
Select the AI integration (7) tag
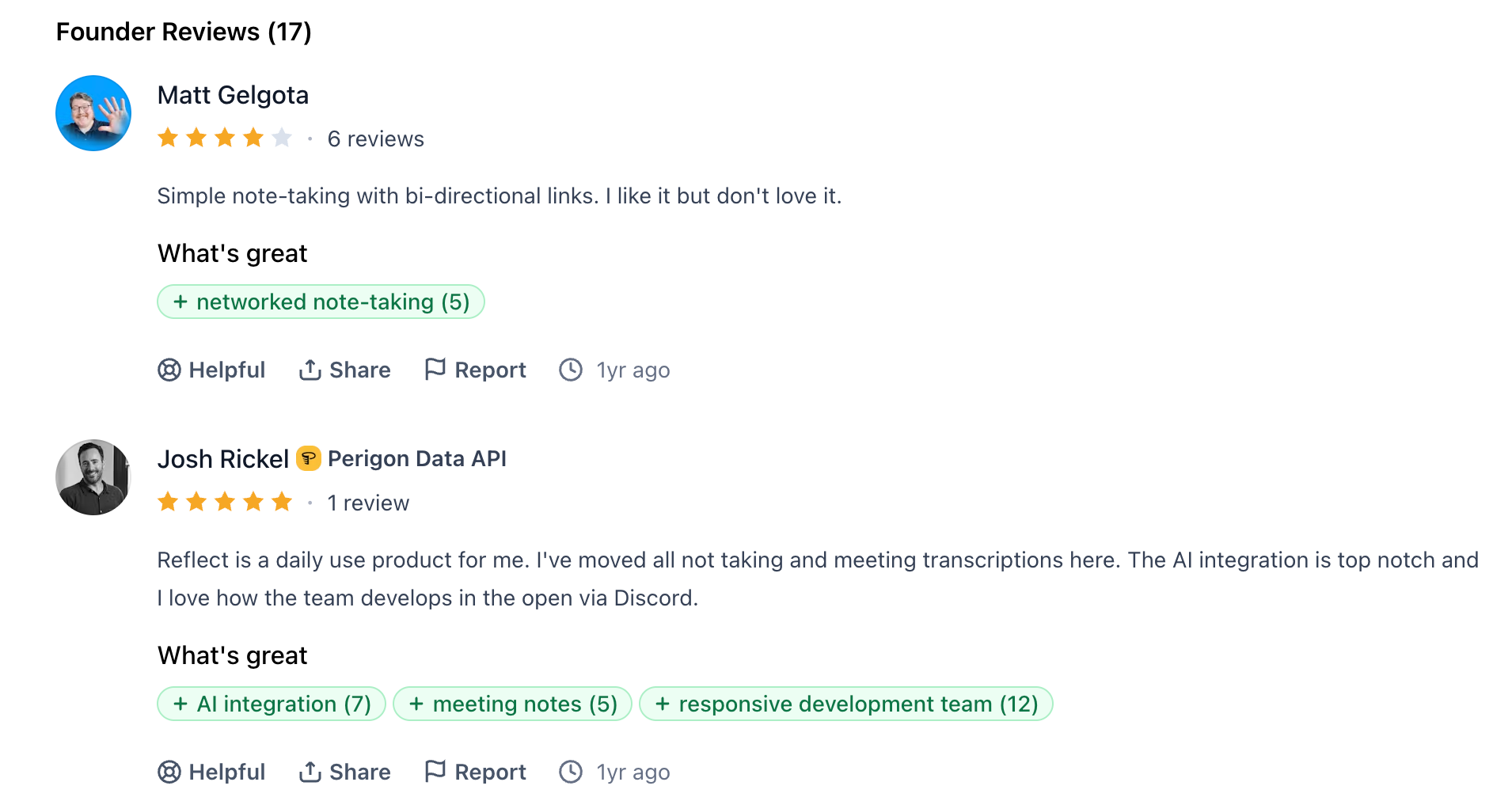point(272,704)
